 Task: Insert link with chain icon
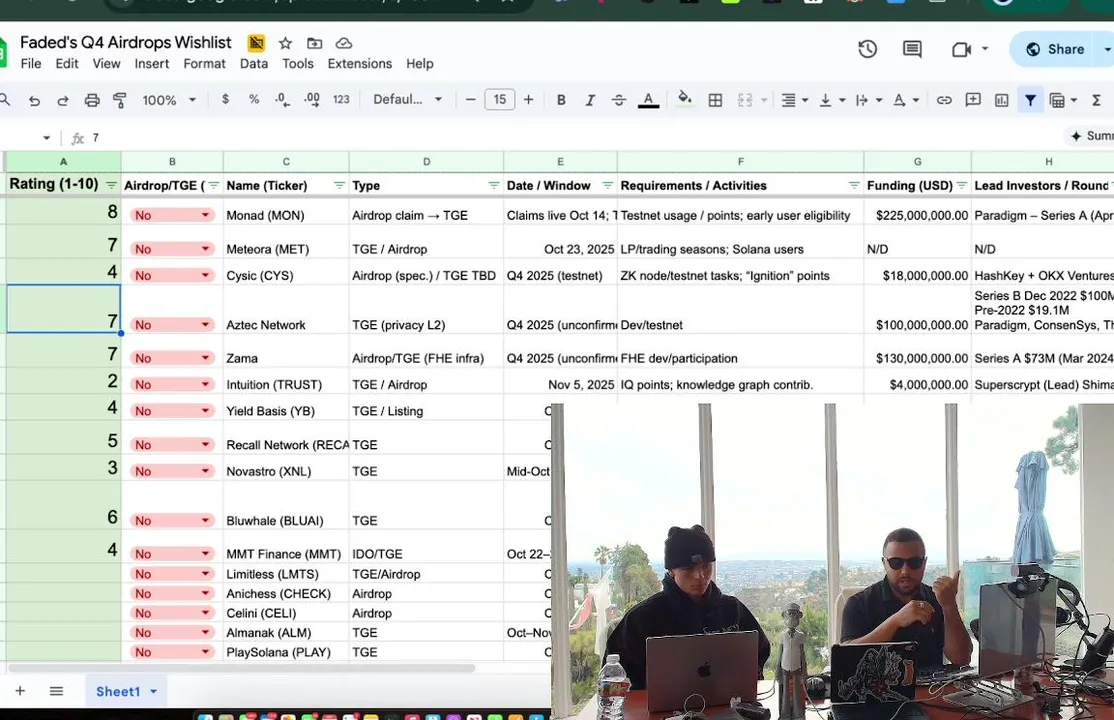(943, 100)
